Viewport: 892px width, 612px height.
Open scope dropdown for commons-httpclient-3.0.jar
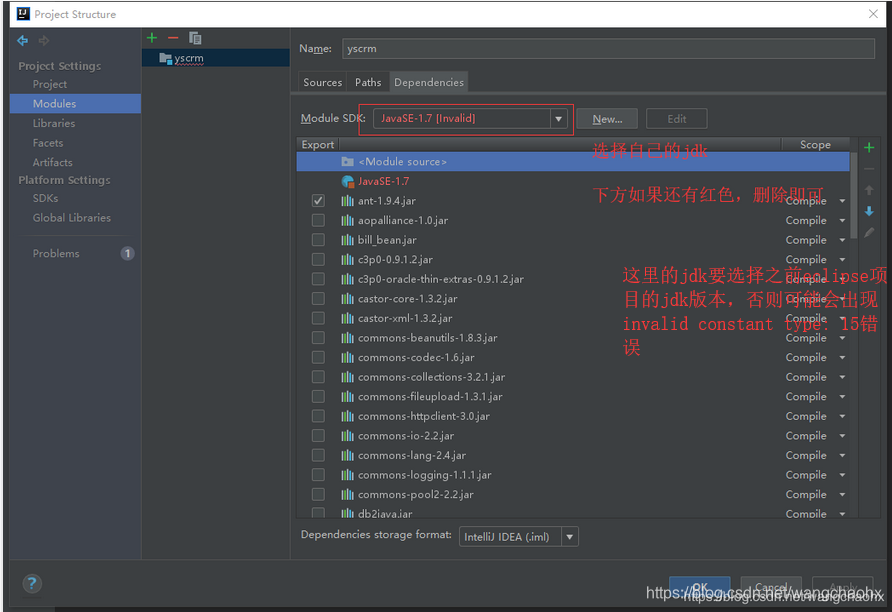point(842,416)
